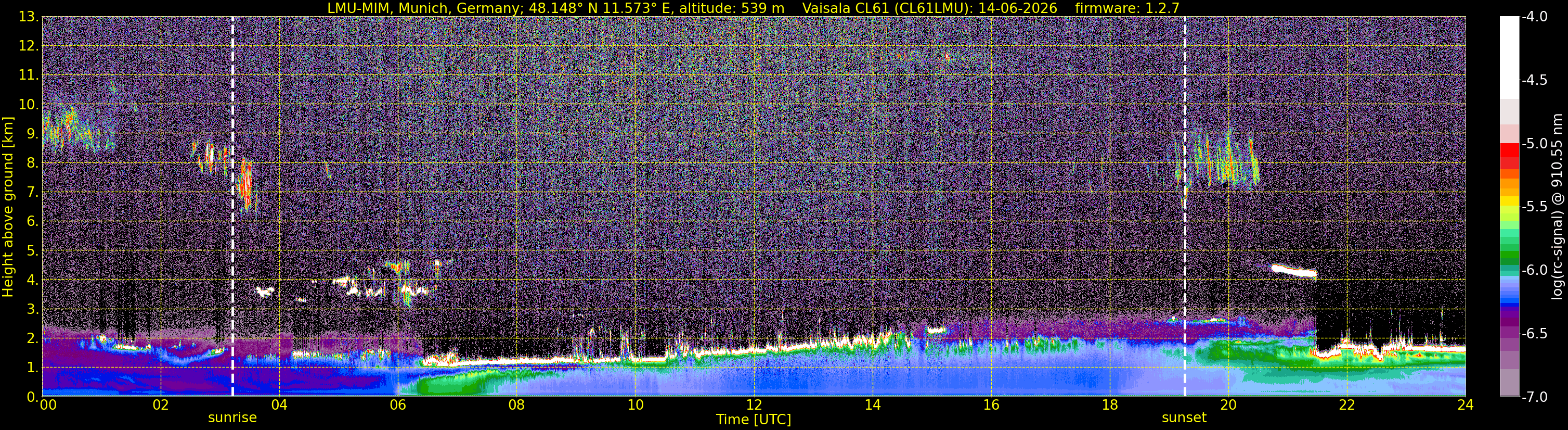This screenshot has height=430, width=1568.
Task: Click the '7.' height axis tick label
Action: pyautogui.click(x=32, y=192)
